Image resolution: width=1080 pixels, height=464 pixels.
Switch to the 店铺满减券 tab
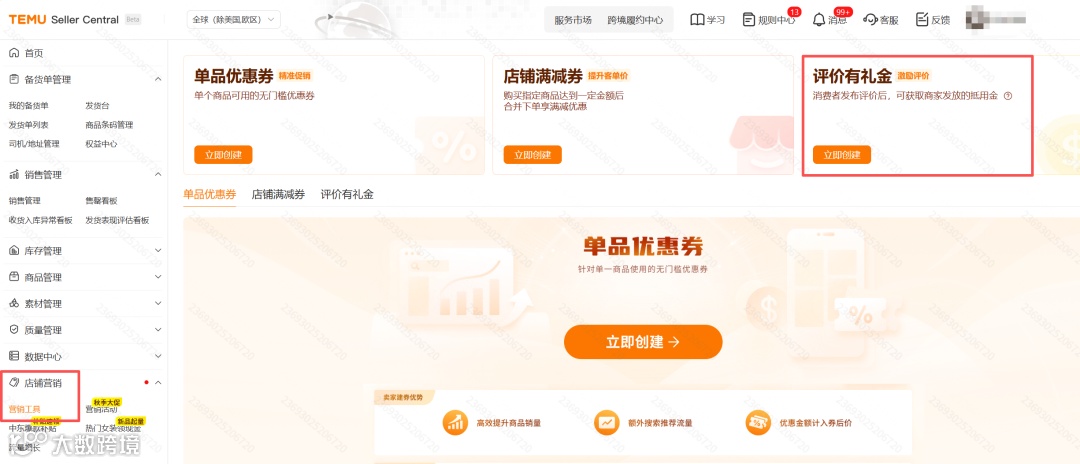point(278,195)
